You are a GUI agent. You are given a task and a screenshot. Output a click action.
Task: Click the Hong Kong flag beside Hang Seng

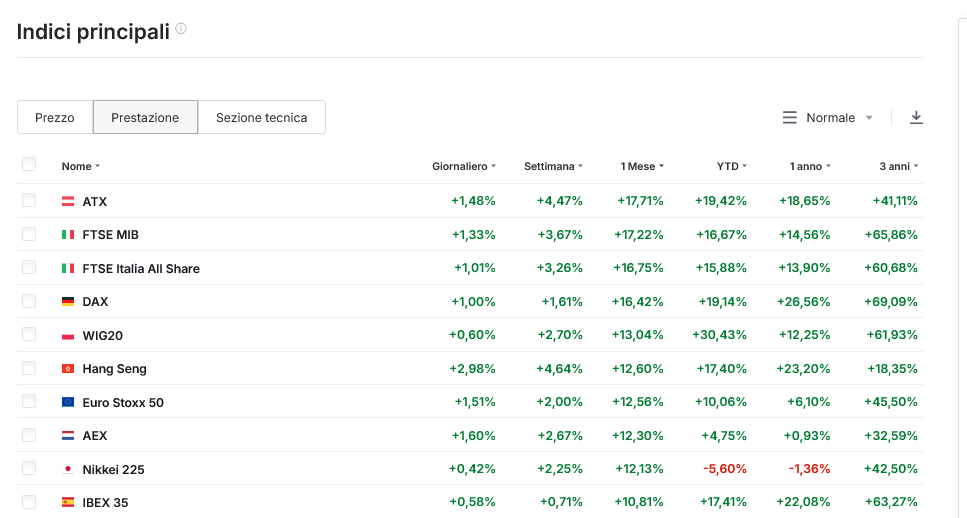[68, 369]
